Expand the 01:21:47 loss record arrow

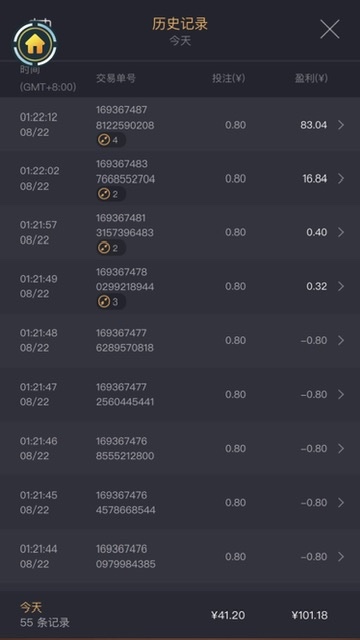(x=341, y=394)
